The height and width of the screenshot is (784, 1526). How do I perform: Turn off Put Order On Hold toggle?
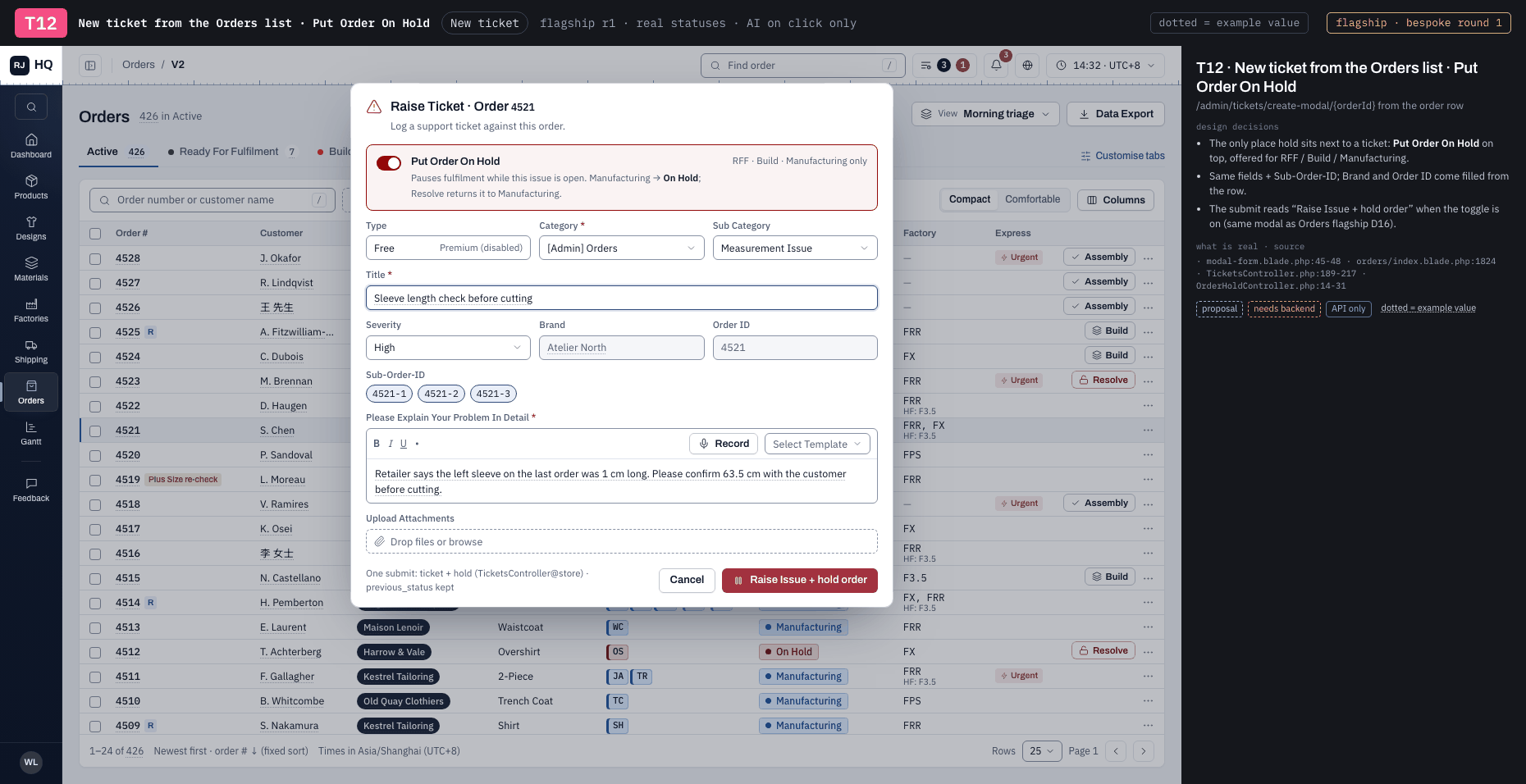389,162
